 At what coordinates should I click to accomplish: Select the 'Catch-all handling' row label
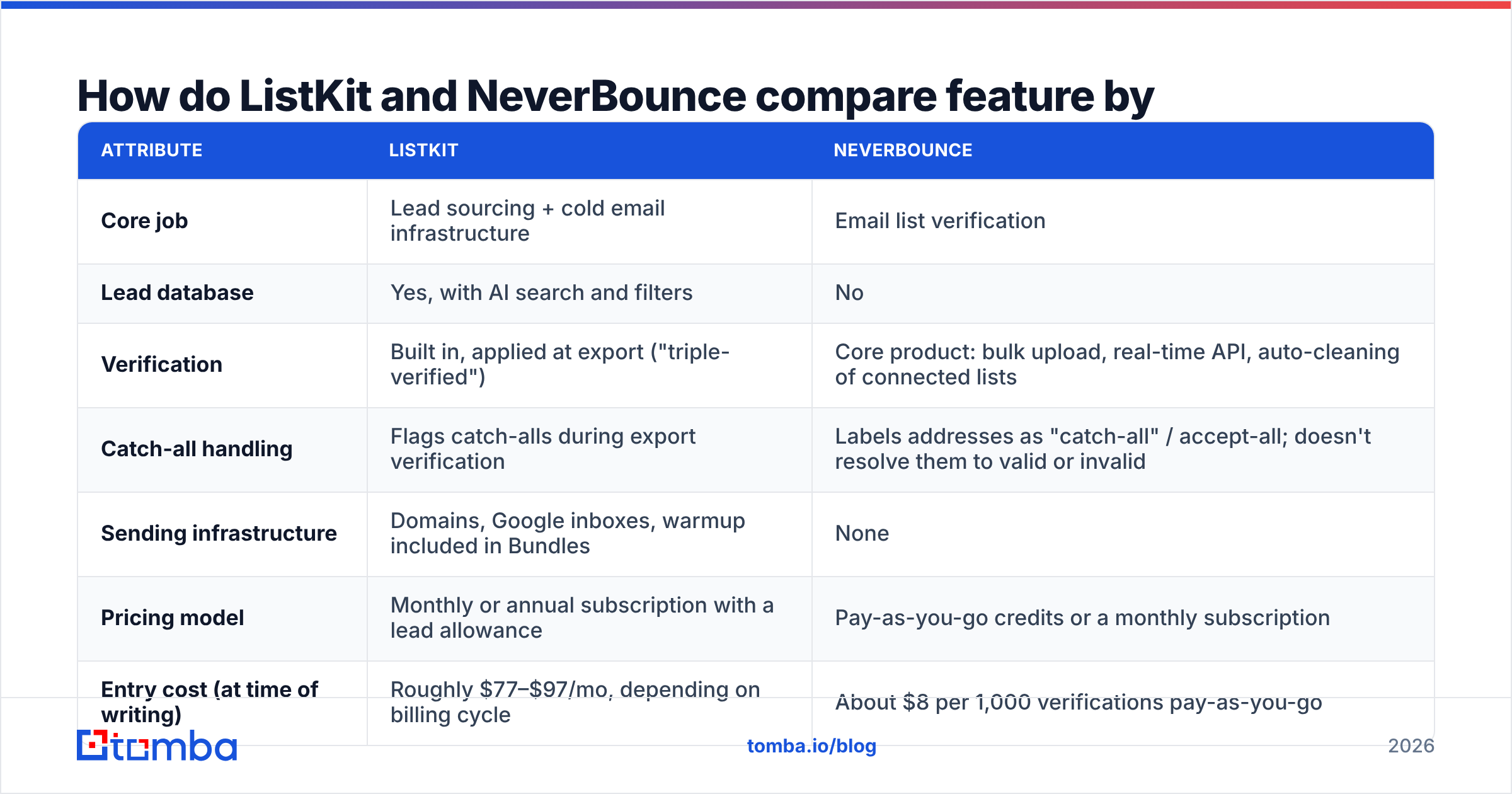point(197,449)
